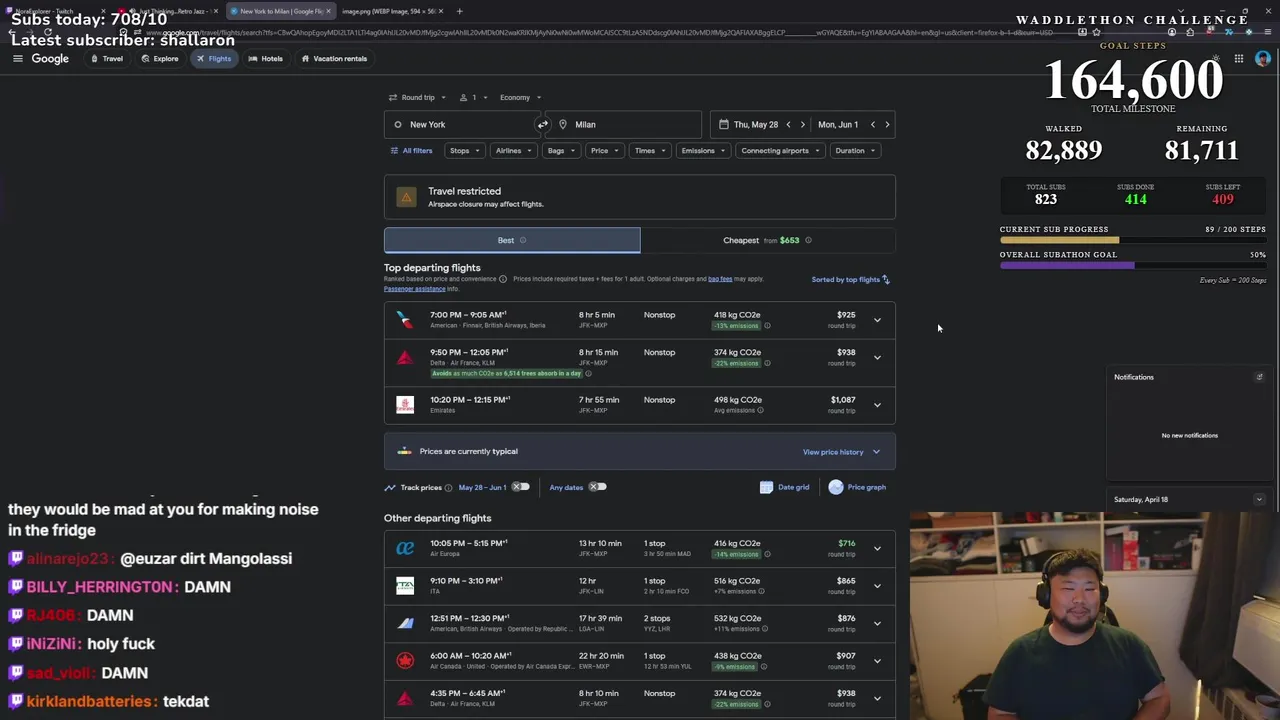1280x720 pixels.
Task: Switch to the Explore tab
Action: 160,59
